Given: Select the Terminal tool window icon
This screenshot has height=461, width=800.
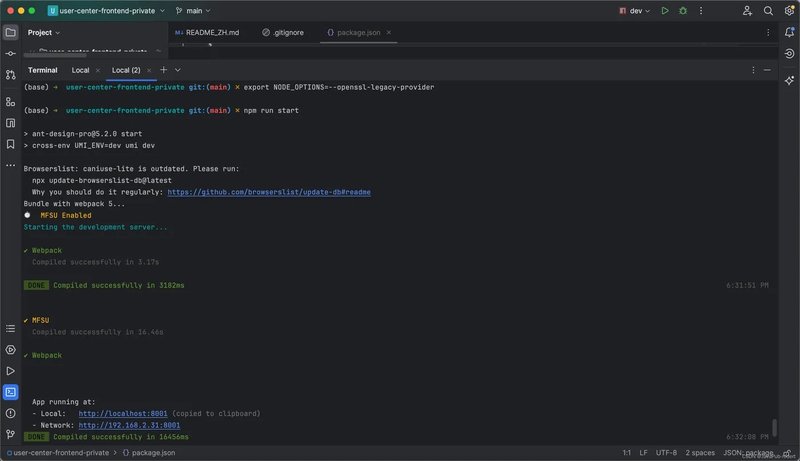Looking at the screenshot, I should (10, 392).
